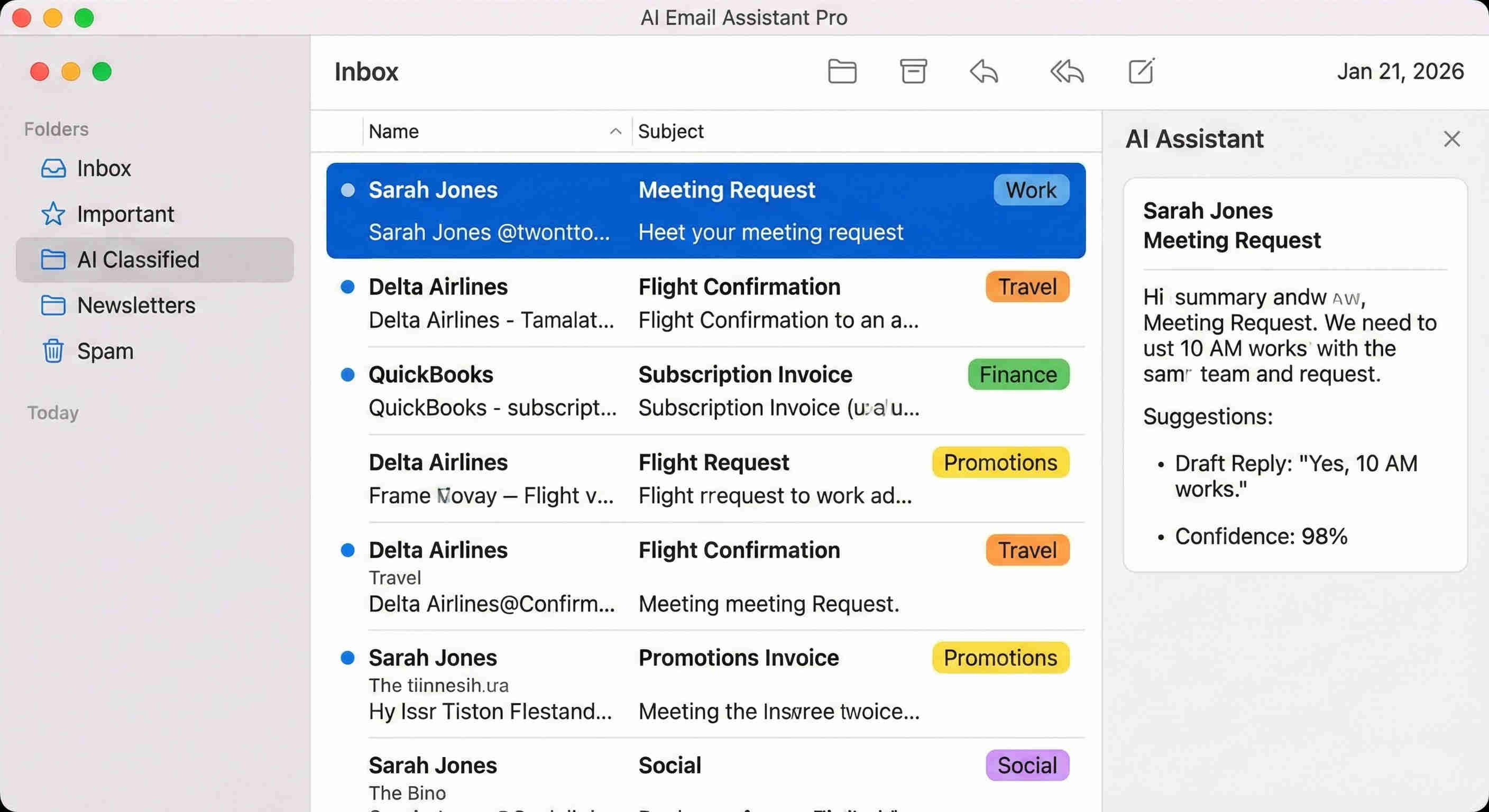Click 'Meeting meeting Request.' preview text

click(769, 604)
